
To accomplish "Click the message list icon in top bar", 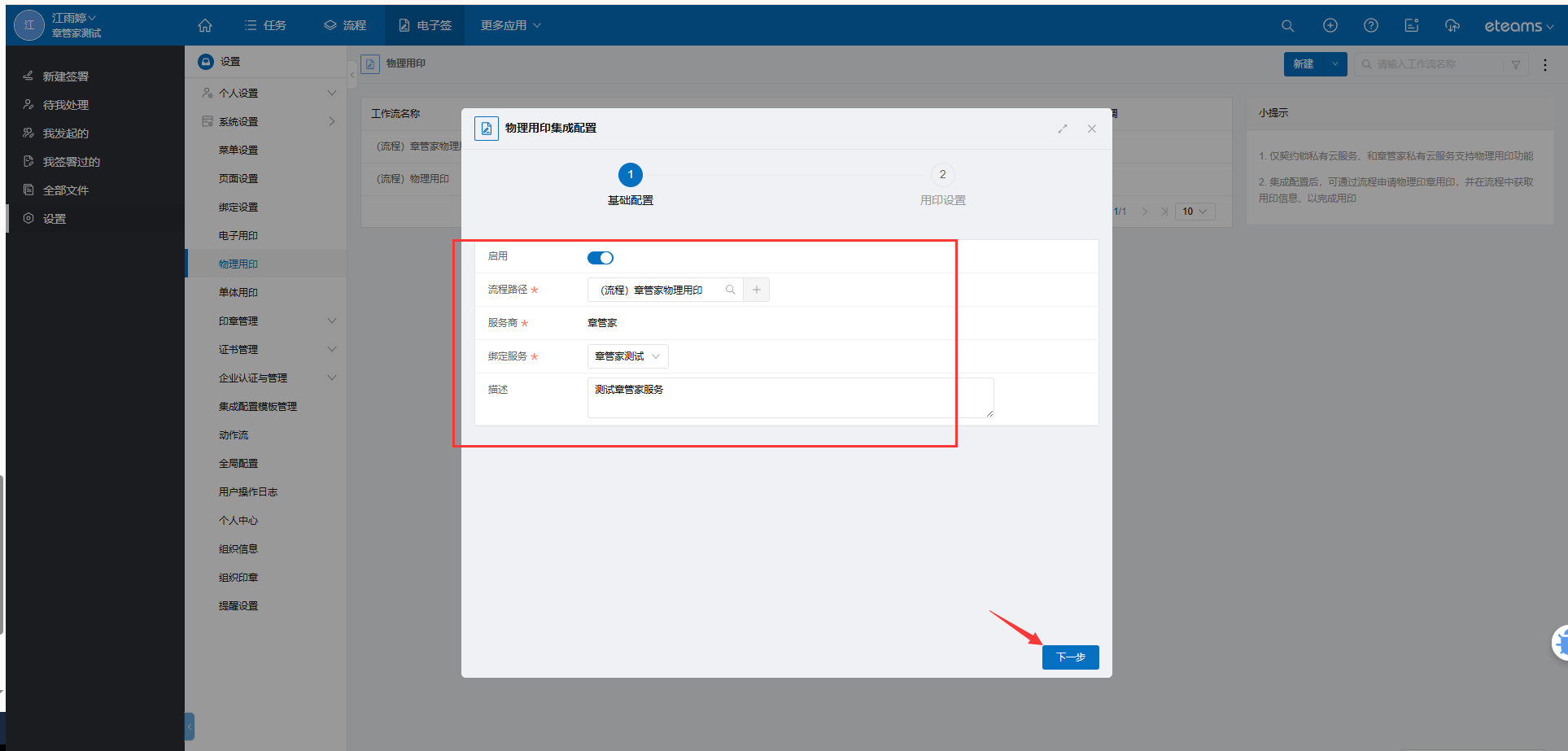I will pyautogui.click(x=1412, y=25).
